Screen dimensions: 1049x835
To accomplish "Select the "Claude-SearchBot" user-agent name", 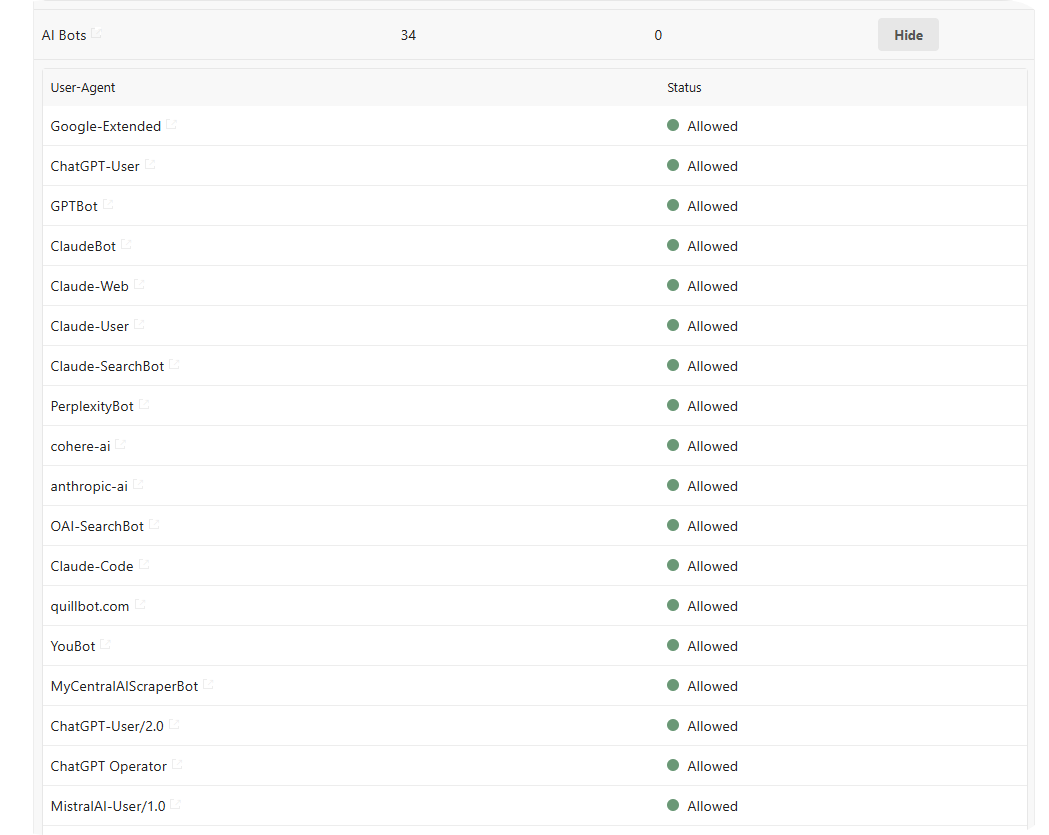I will tap(107, 367).
